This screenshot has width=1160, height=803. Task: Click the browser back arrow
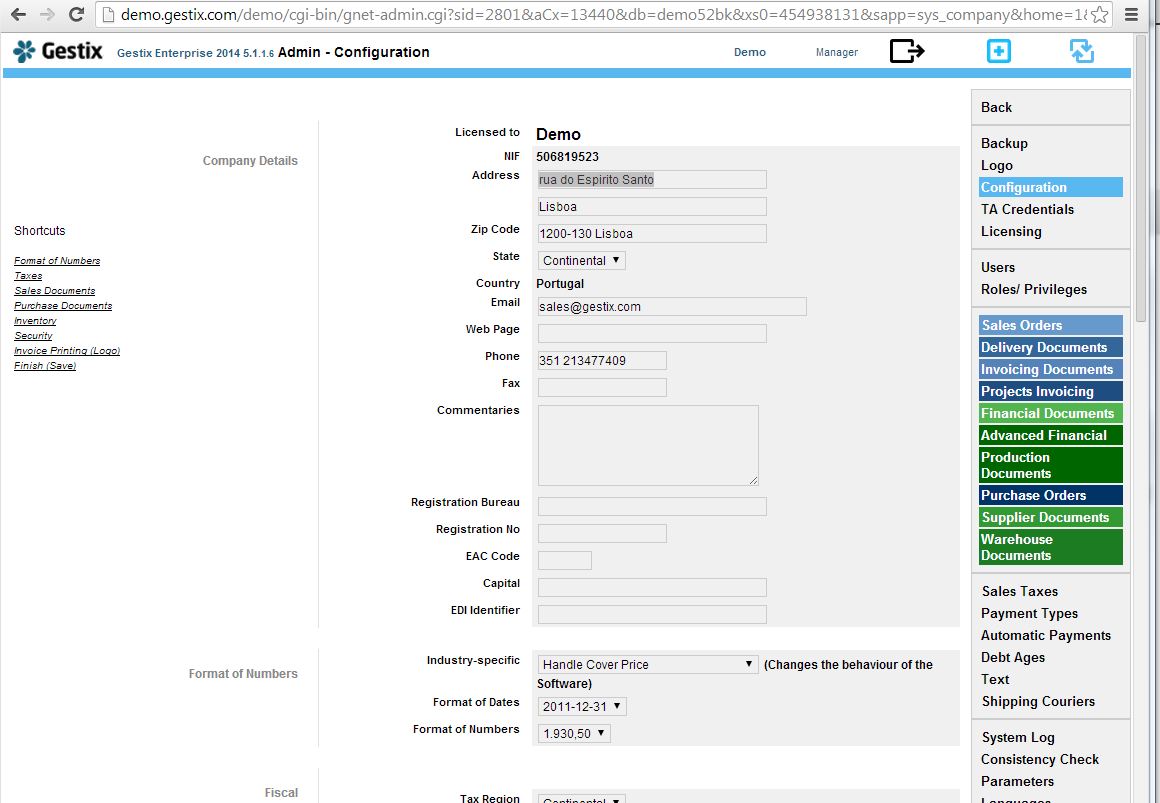(18, 14)
